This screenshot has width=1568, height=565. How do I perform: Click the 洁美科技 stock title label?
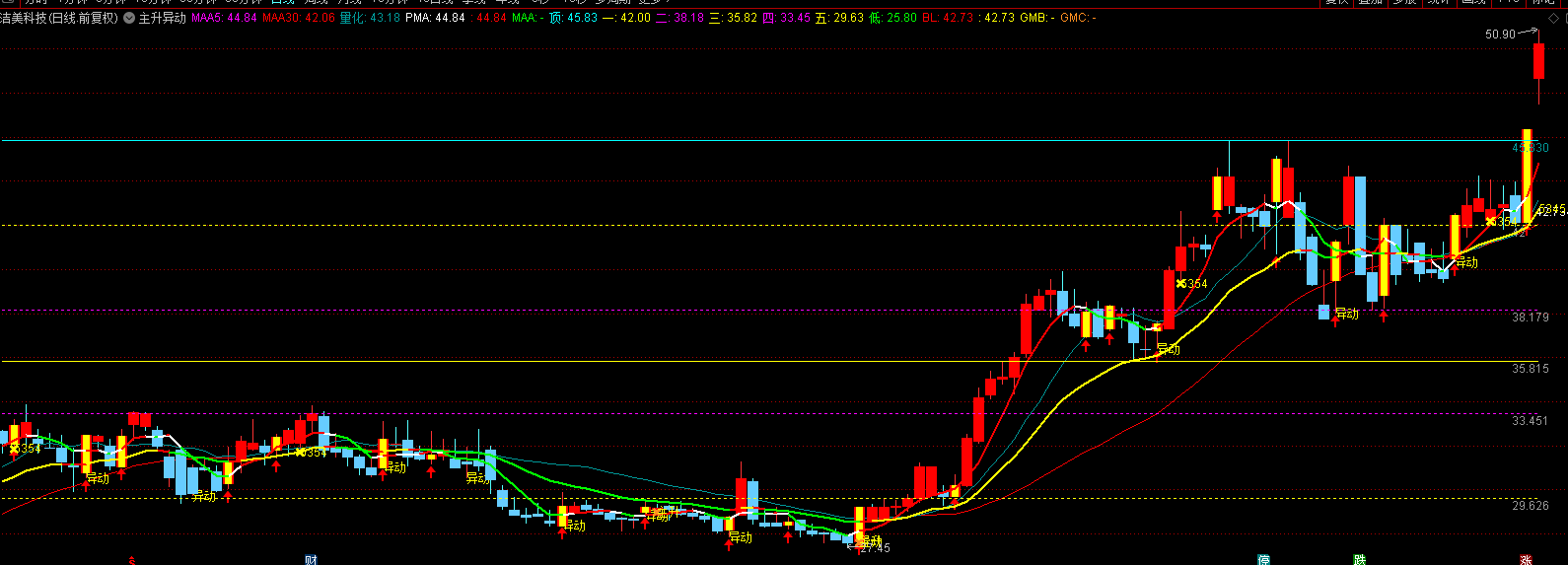tap(22, 18)
